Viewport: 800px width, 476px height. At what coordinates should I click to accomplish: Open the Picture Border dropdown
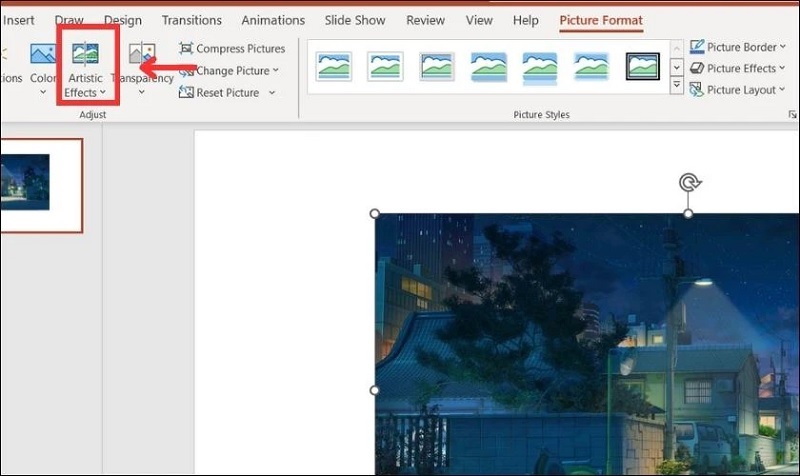pyautogui.click(x=782, y=47)
